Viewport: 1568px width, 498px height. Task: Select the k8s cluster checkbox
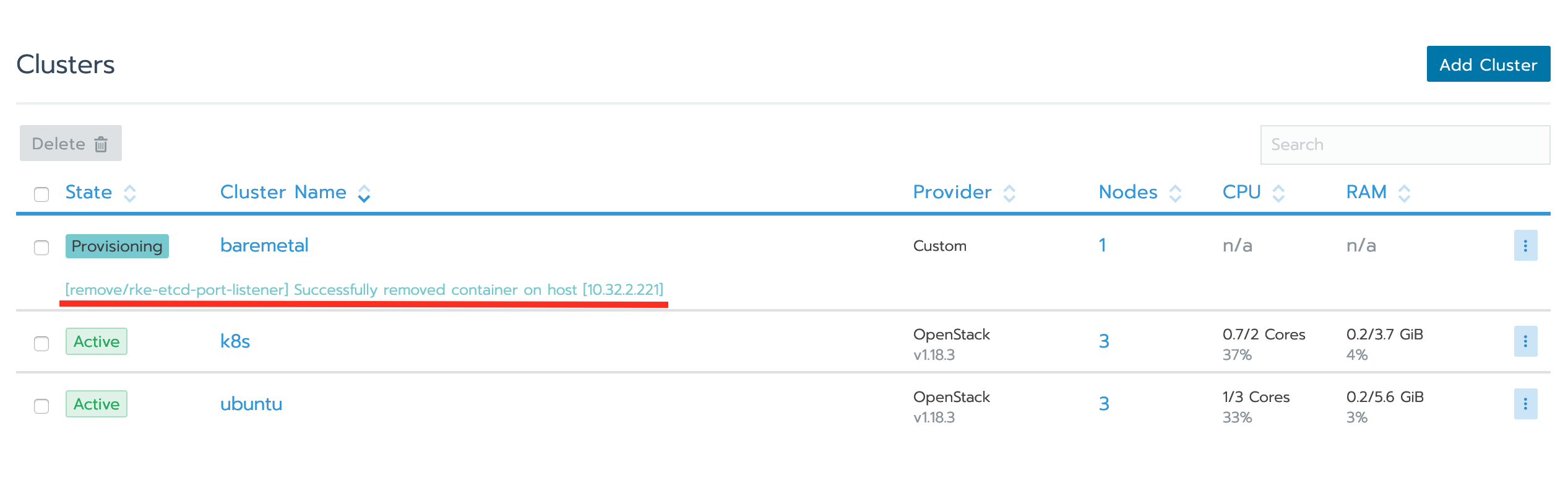41,344
